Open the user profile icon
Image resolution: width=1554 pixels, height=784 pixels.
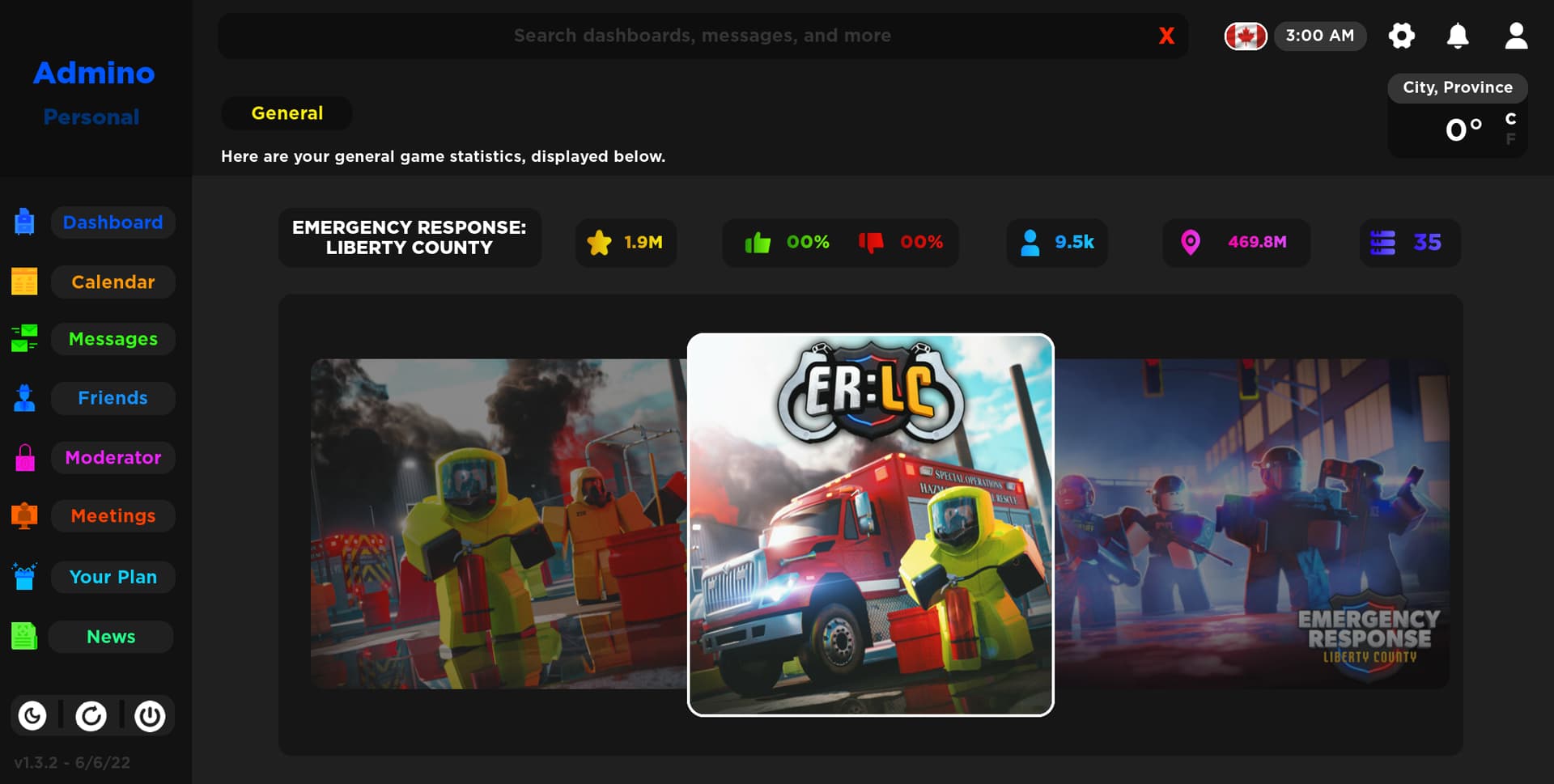(x=1516, y=36)
